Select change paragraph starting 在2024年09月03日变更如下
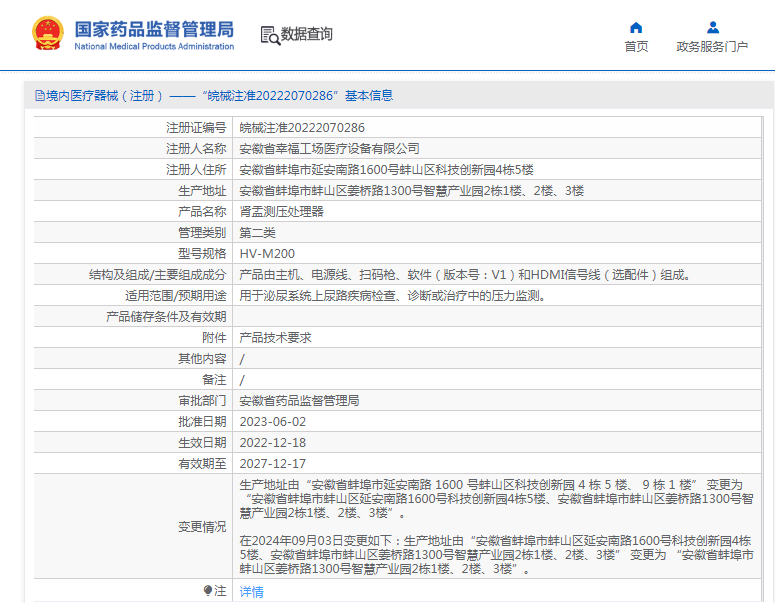 497,555
